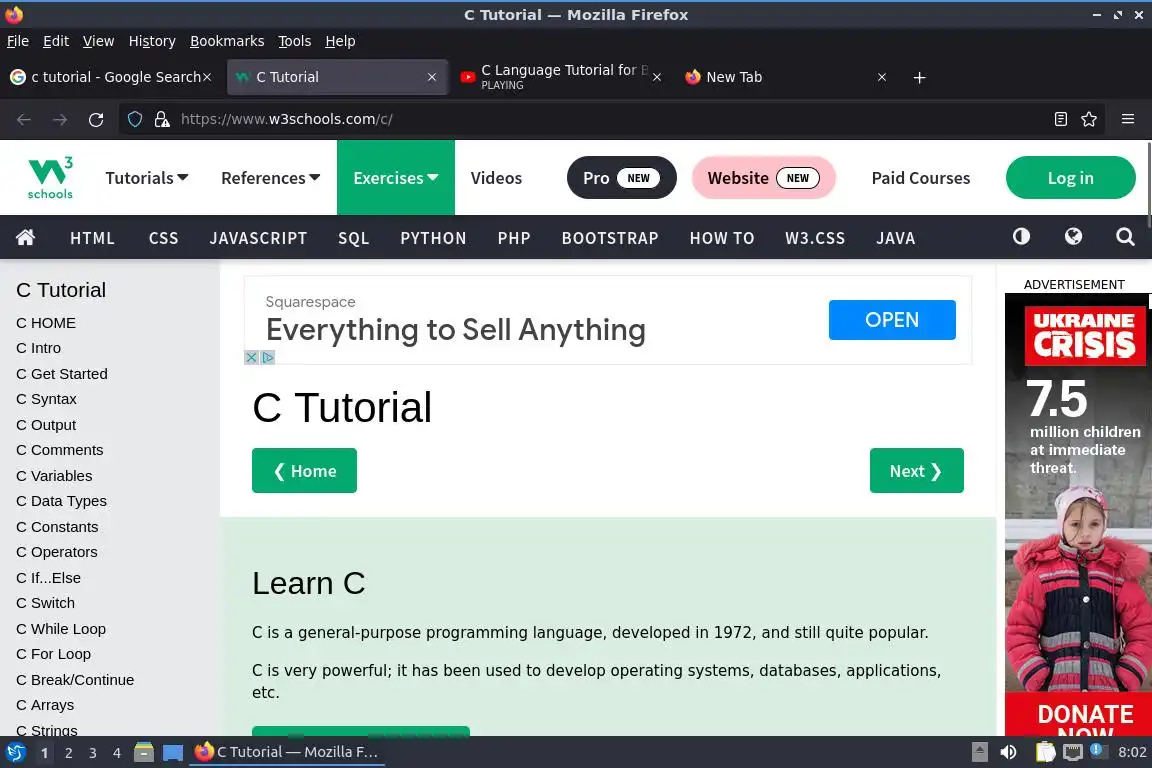1152x768 pixels.
Task: Click the taskbar clock showing 8:02
Action: (1132, 752)
